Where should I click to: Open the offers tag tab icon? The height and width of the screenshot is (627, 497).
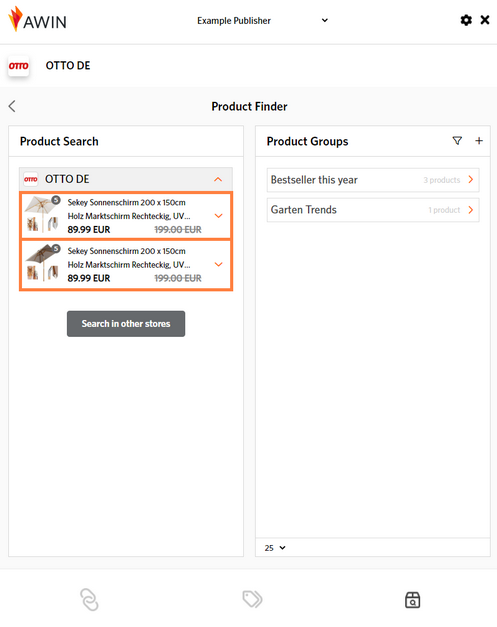click(x=252, y=599)
